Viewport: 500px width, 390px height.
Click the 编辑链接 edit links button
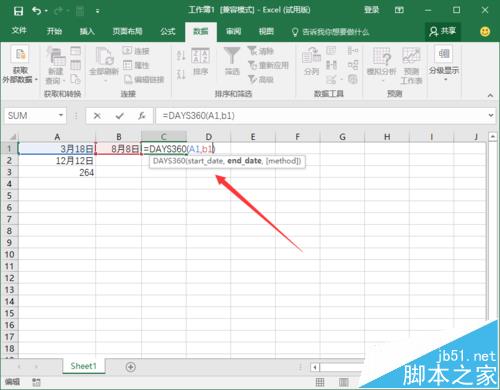click(x=144, y=79)
